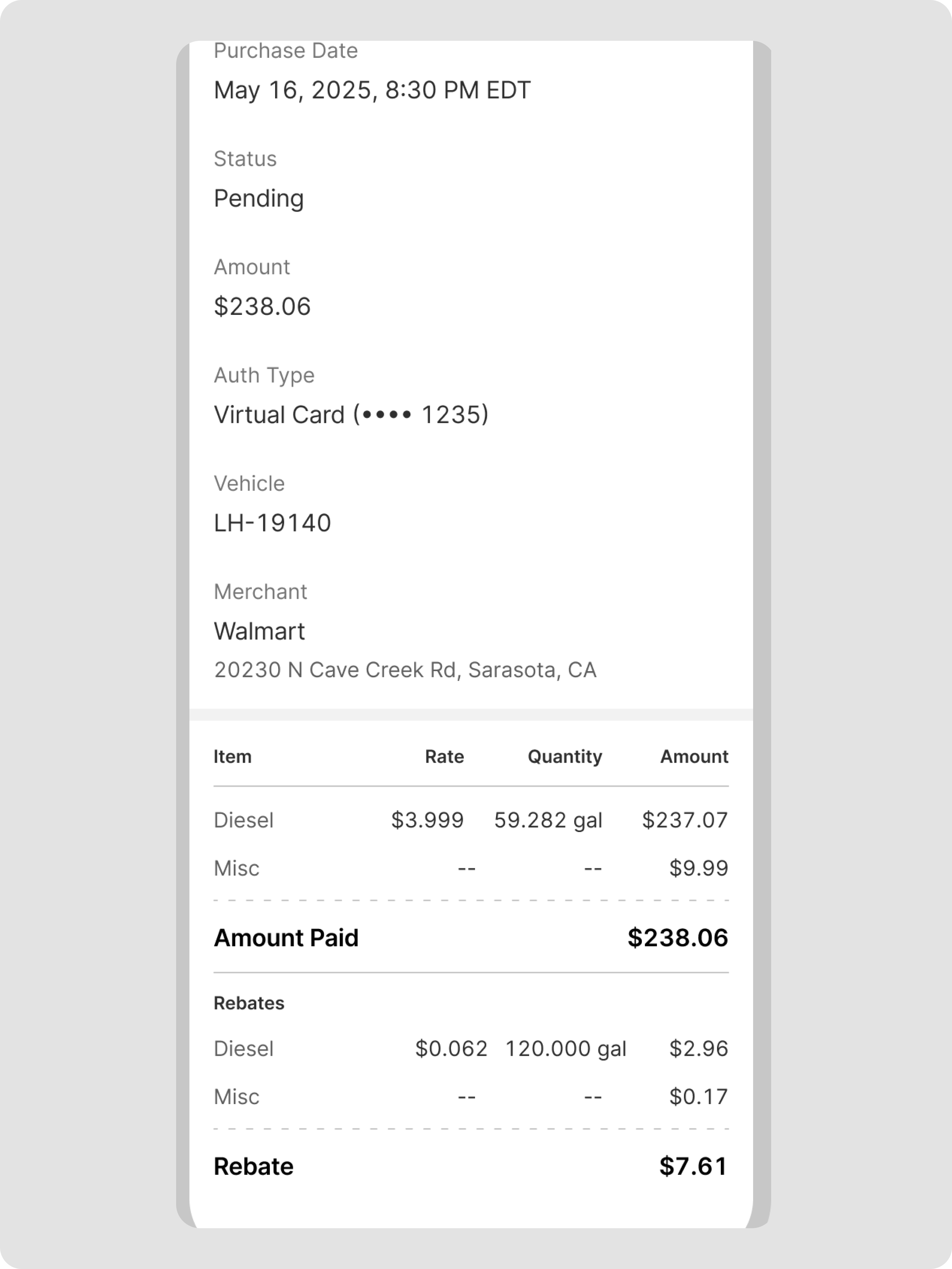
Task: Click the Cave Creek Rd address
Action: (x=405, y=670)
